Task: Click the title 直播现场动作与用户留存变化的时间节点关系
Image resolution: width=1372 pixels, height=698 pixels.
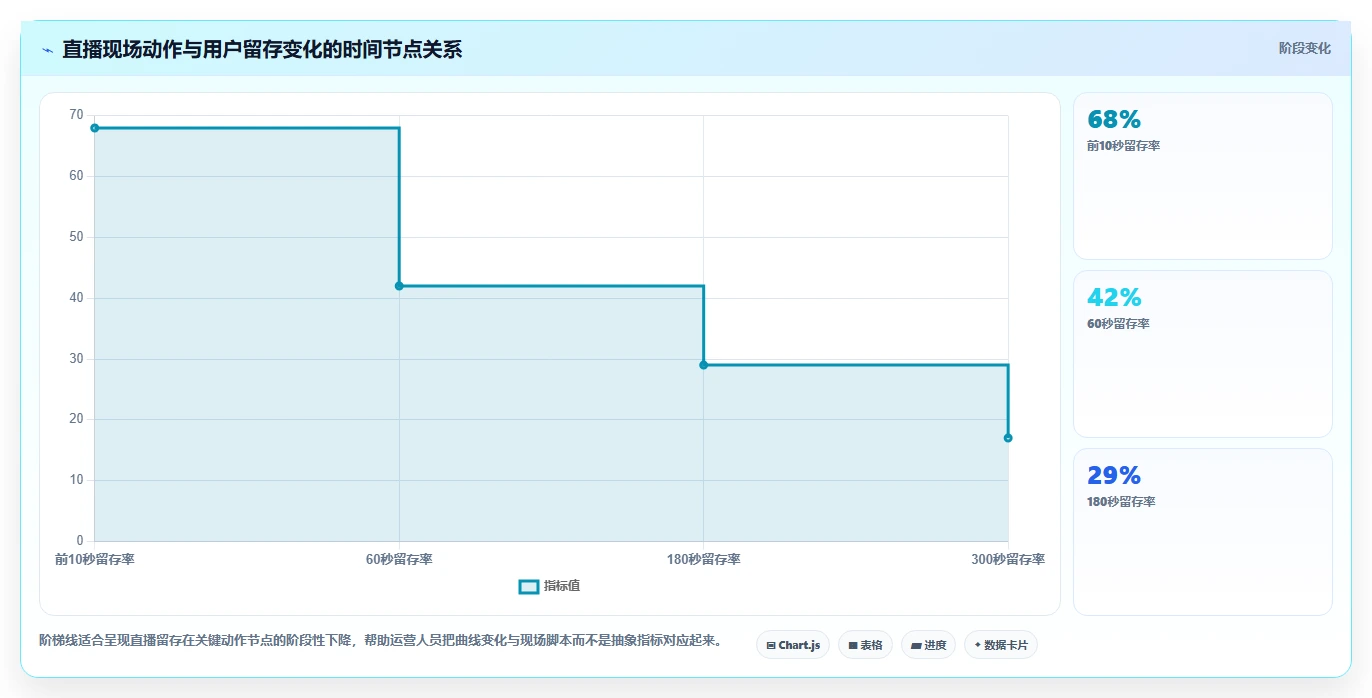Action: [262, 49]
